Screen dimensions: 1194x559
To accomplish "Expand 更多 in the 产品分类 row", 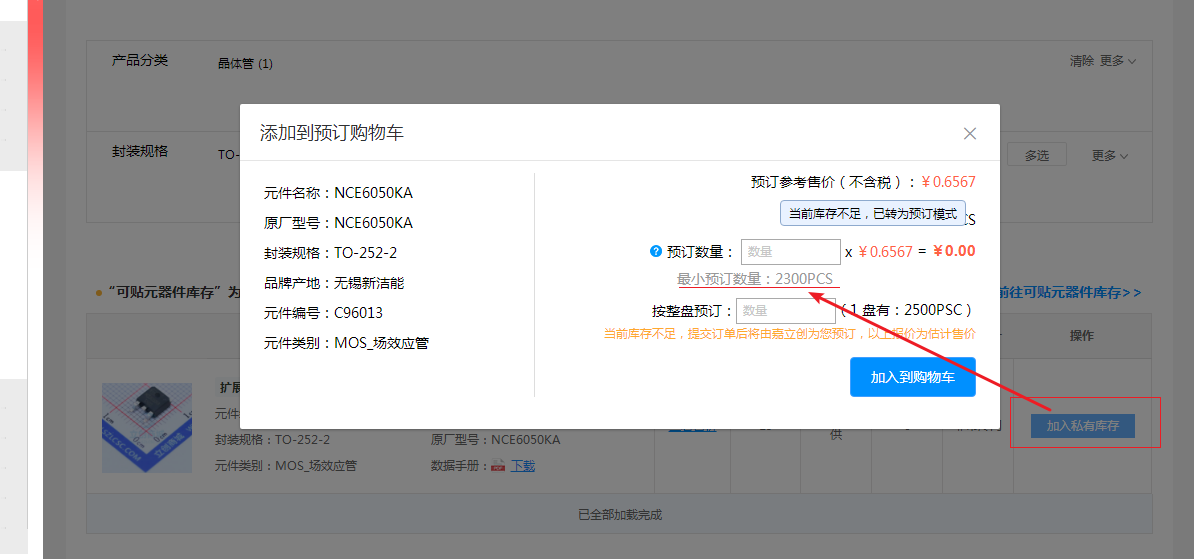I will click(x=1117, y=61).
